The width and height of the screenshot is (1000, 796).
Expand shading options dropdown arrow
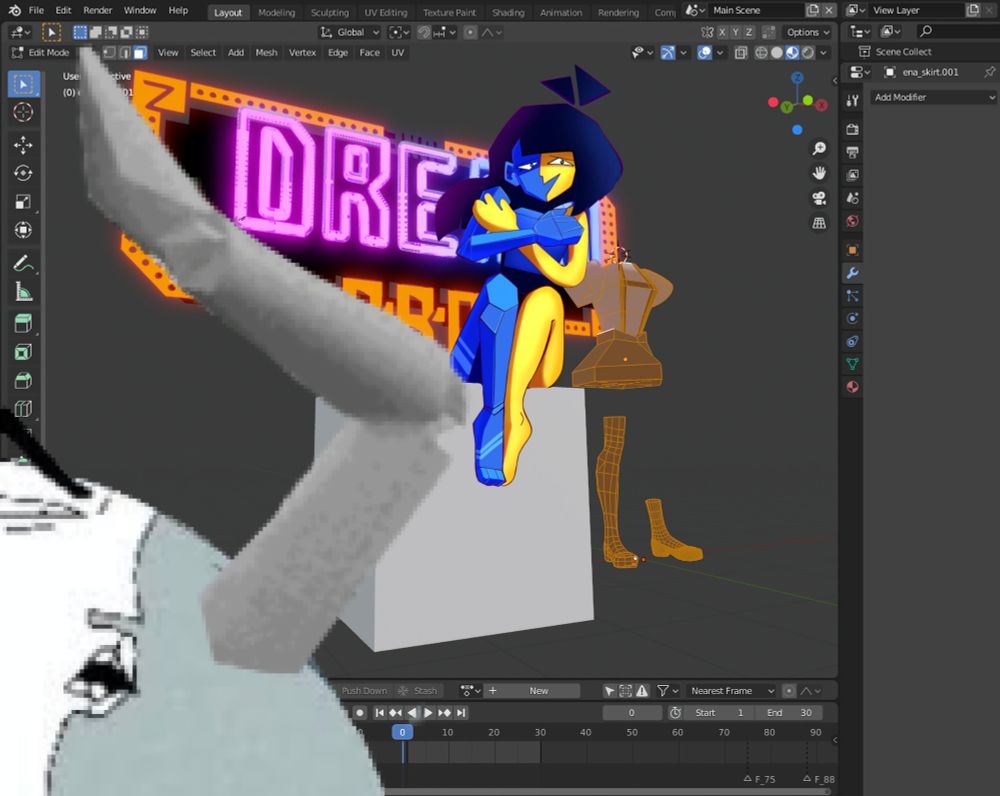(824, 53)
